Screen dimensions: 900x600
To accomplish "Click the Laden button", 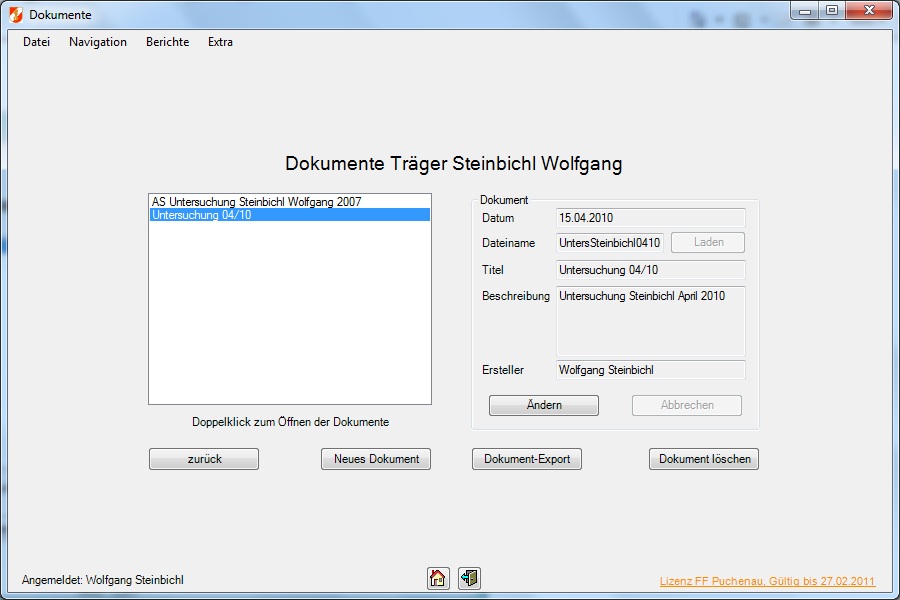I will point(708,242).
